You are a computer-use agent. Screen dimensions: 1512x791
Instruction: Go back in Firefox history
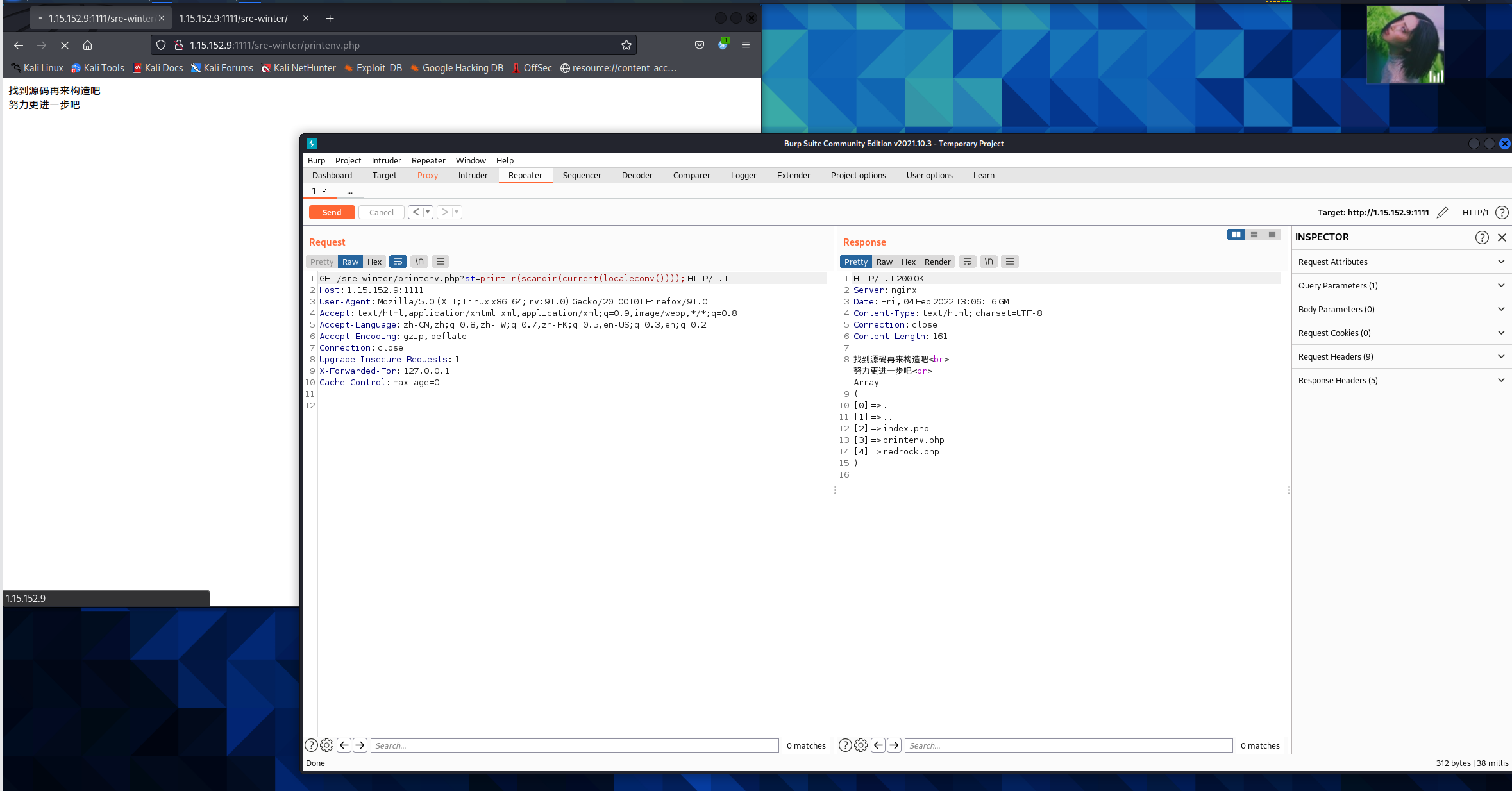19,45
